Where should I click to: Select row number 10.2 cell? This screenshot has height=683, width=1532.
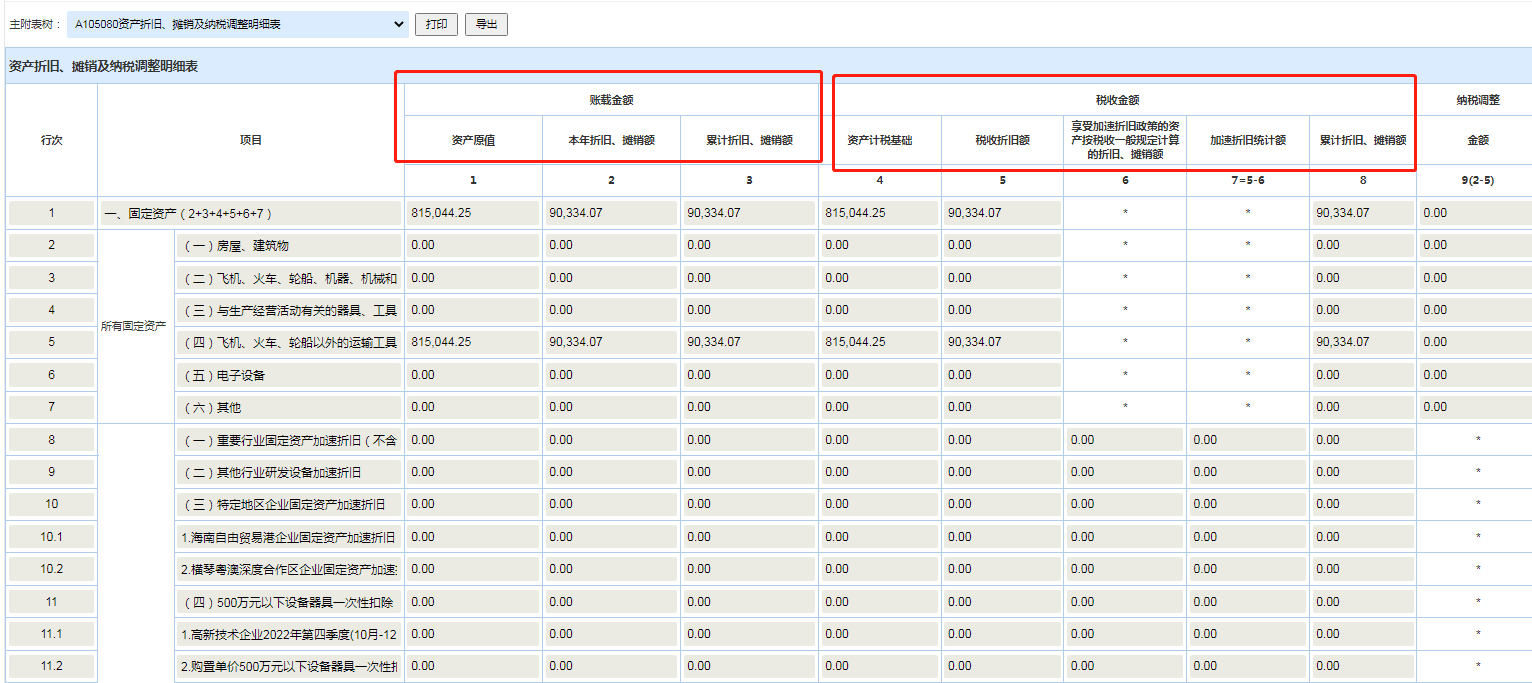51,569
